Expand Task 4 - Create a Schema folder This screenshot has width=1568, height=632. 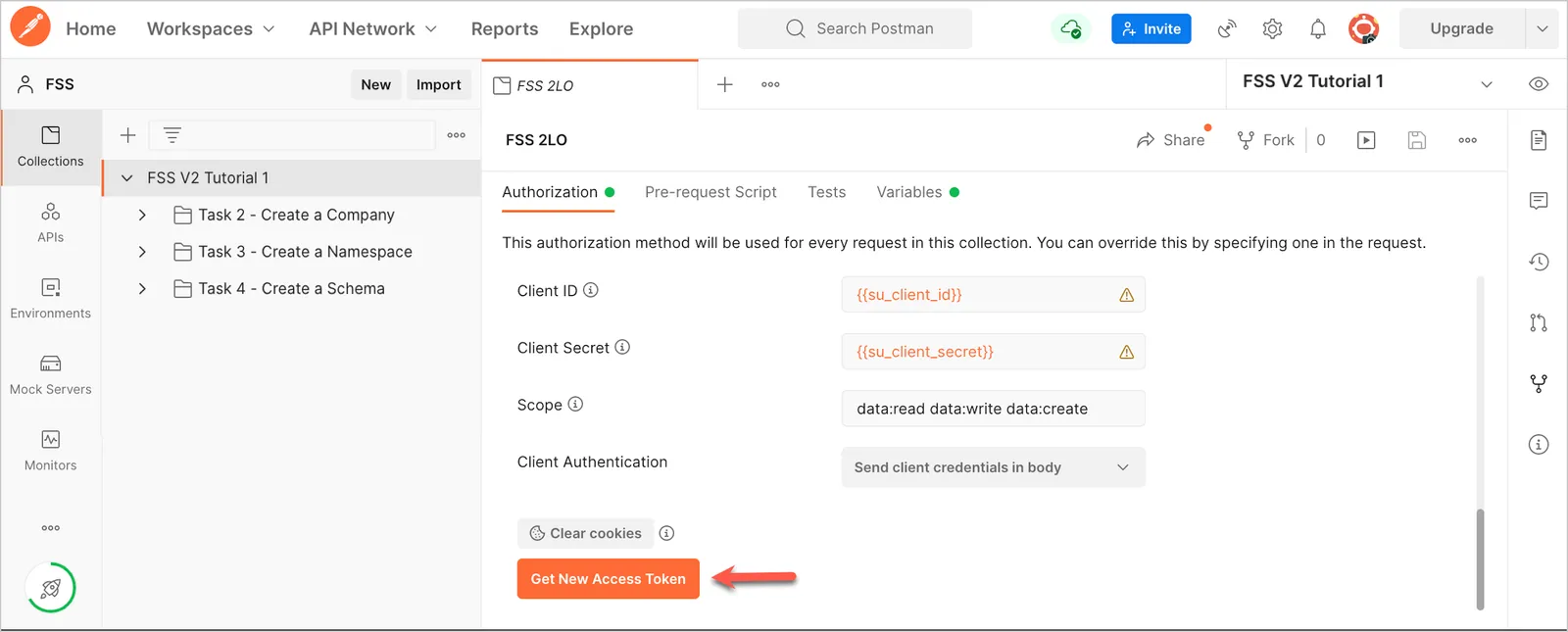coord(142,289)
